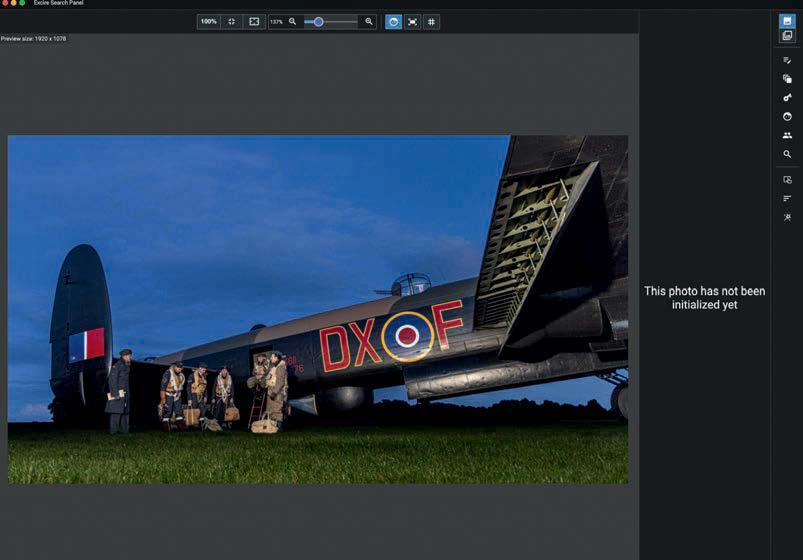
Task: Click the Lancaster bomber photo preview
Action: pos(318,310)
